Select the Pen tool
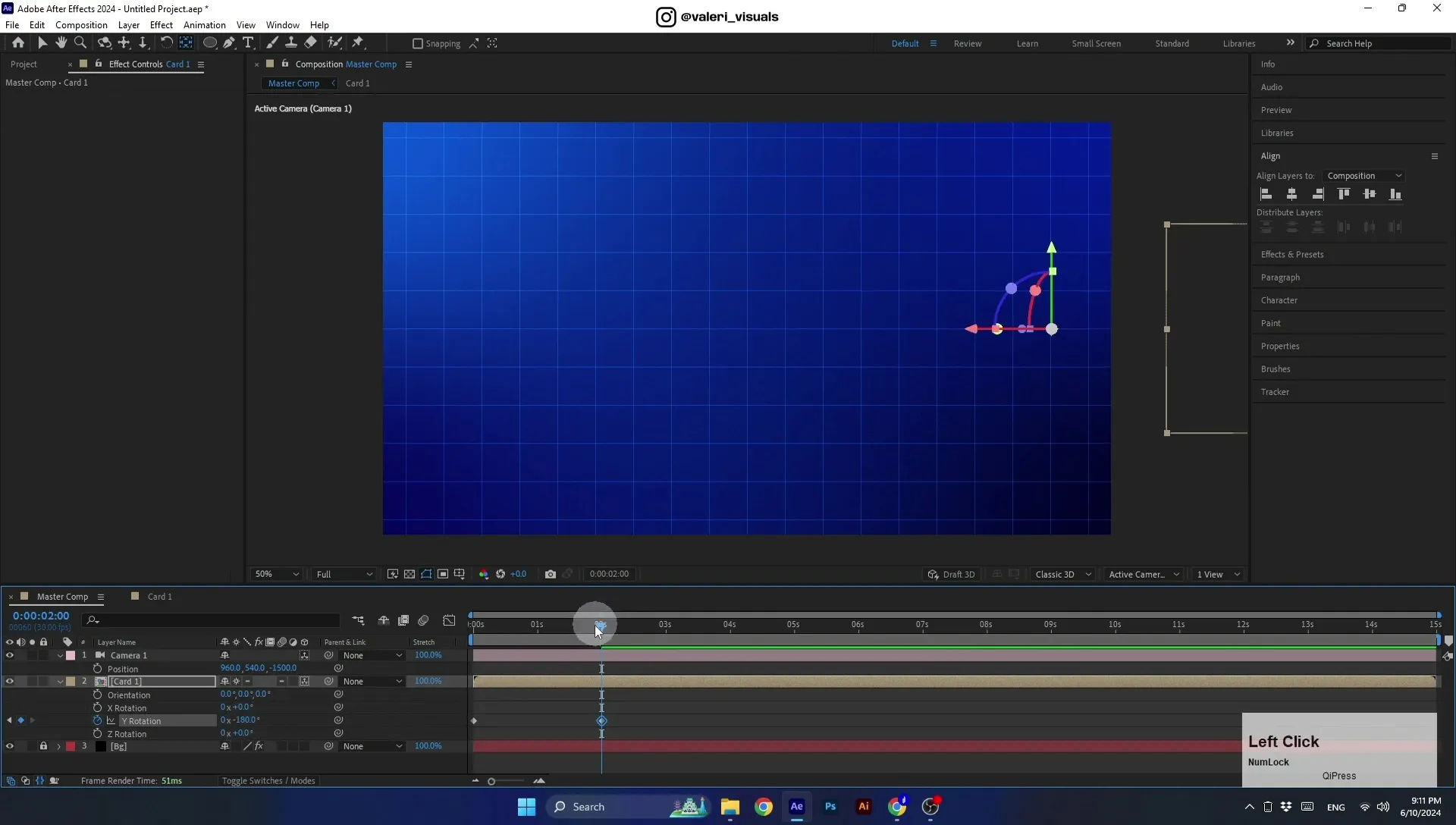 pyautogui.click(x=229, y=43)
